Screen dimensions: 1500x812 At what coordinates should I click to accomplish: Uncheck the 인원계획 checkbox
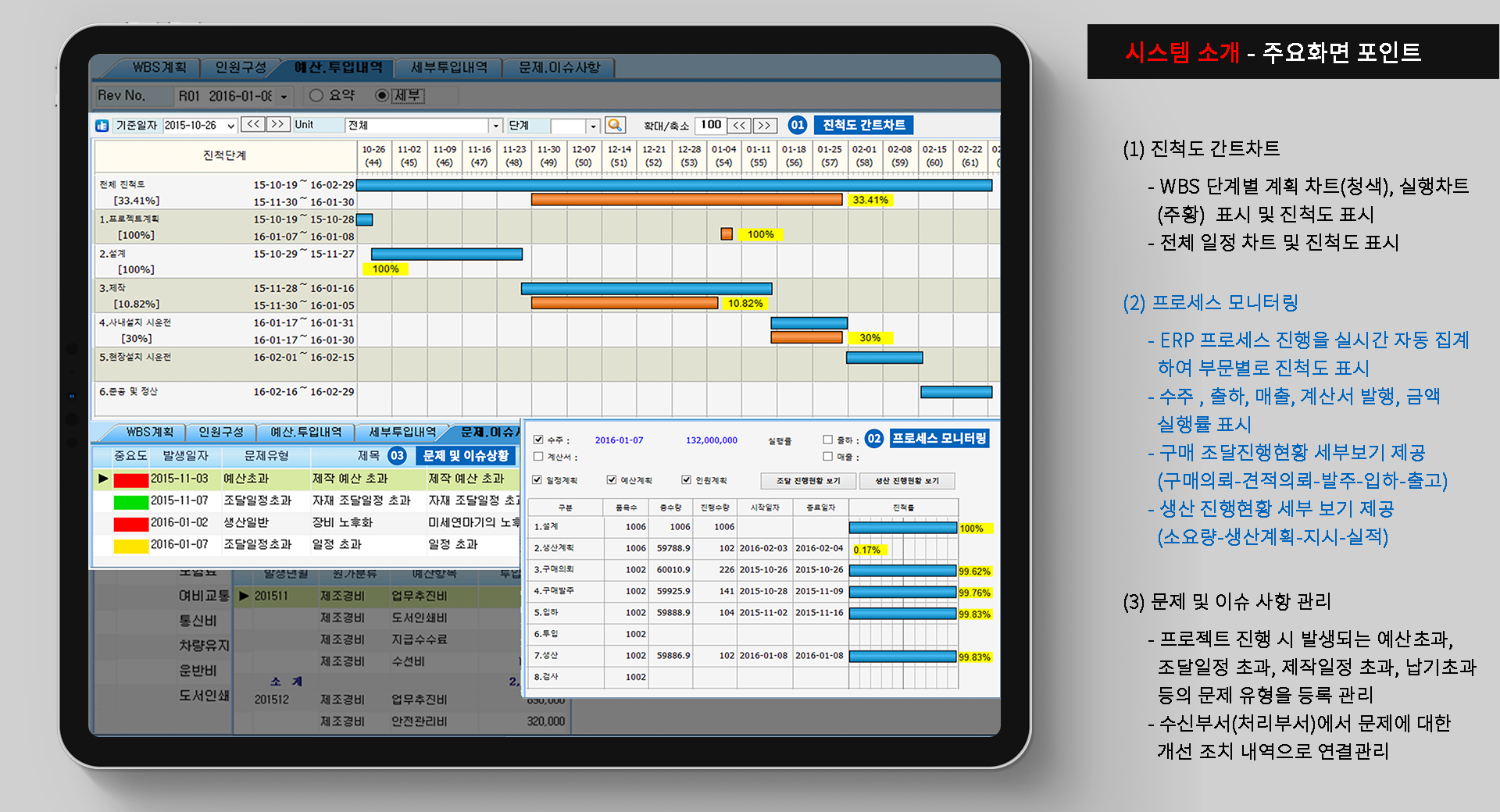pos(686,479)
